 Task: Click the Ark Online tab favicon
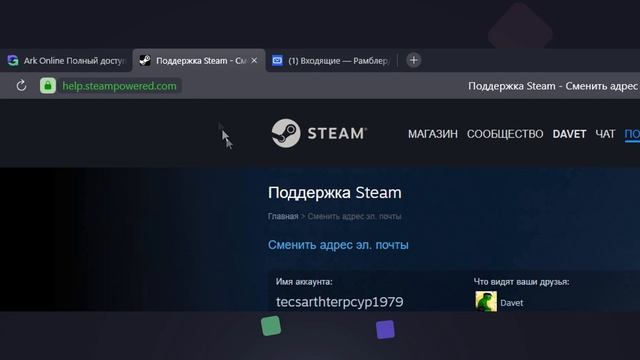point(13,60)
